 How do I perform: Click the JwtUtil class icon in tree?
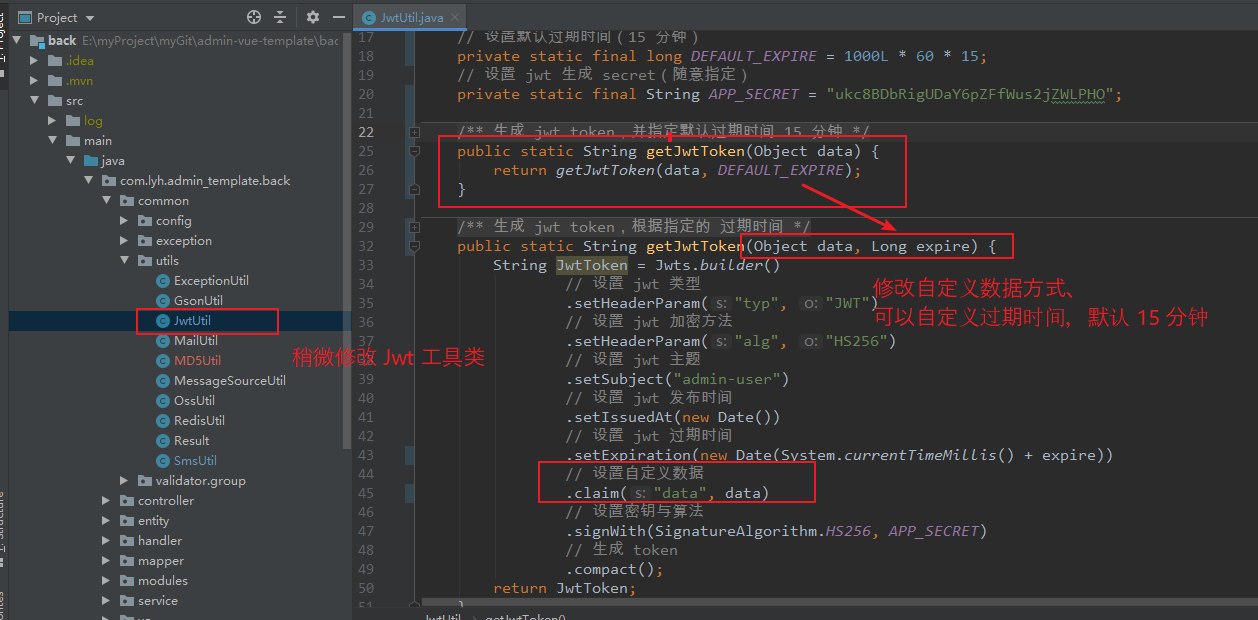point(164,321)
